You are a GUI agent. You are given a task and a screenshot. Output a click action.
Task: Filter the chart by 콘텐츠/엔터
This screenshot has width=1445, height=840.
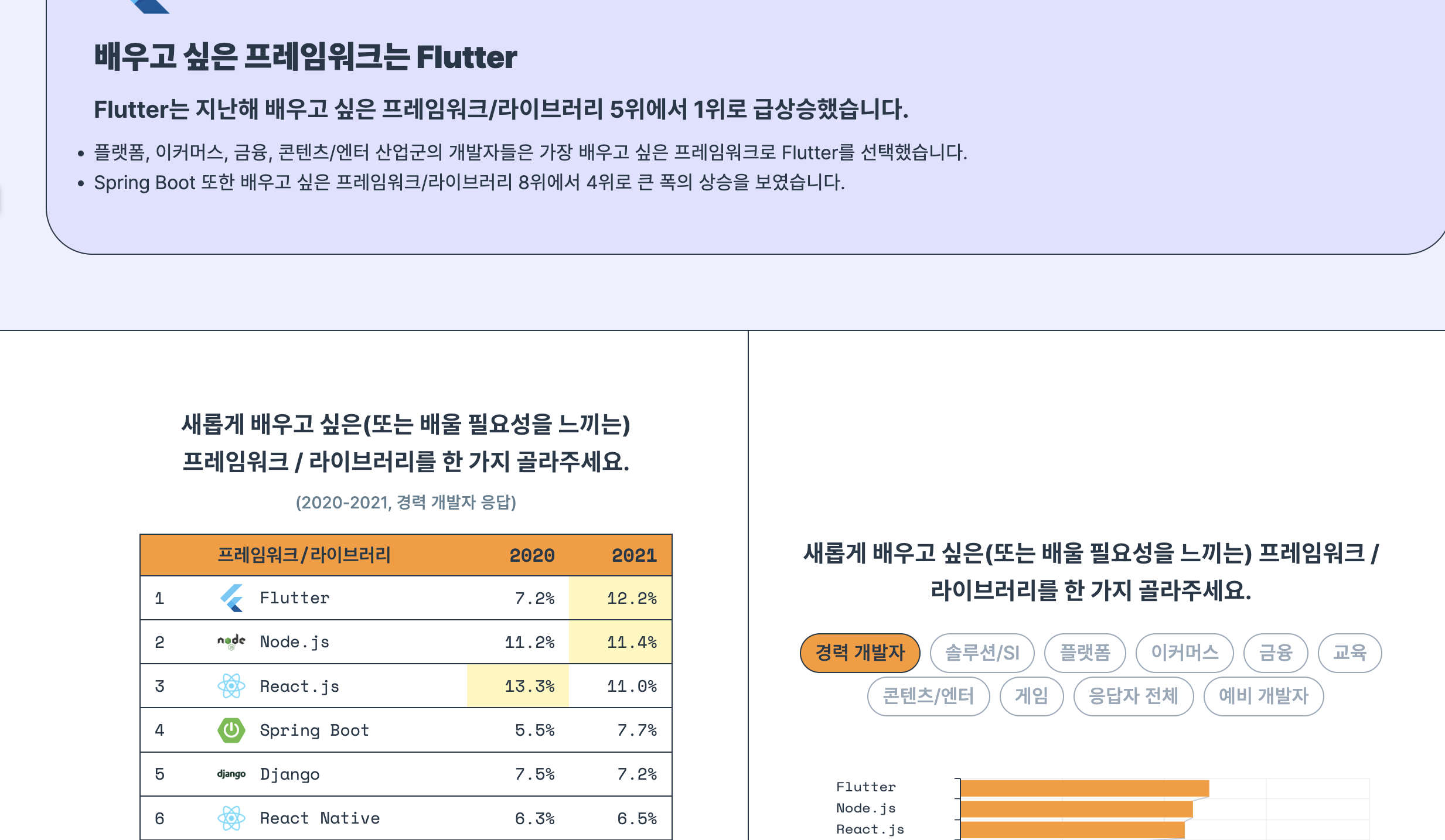tap(928, 696)
